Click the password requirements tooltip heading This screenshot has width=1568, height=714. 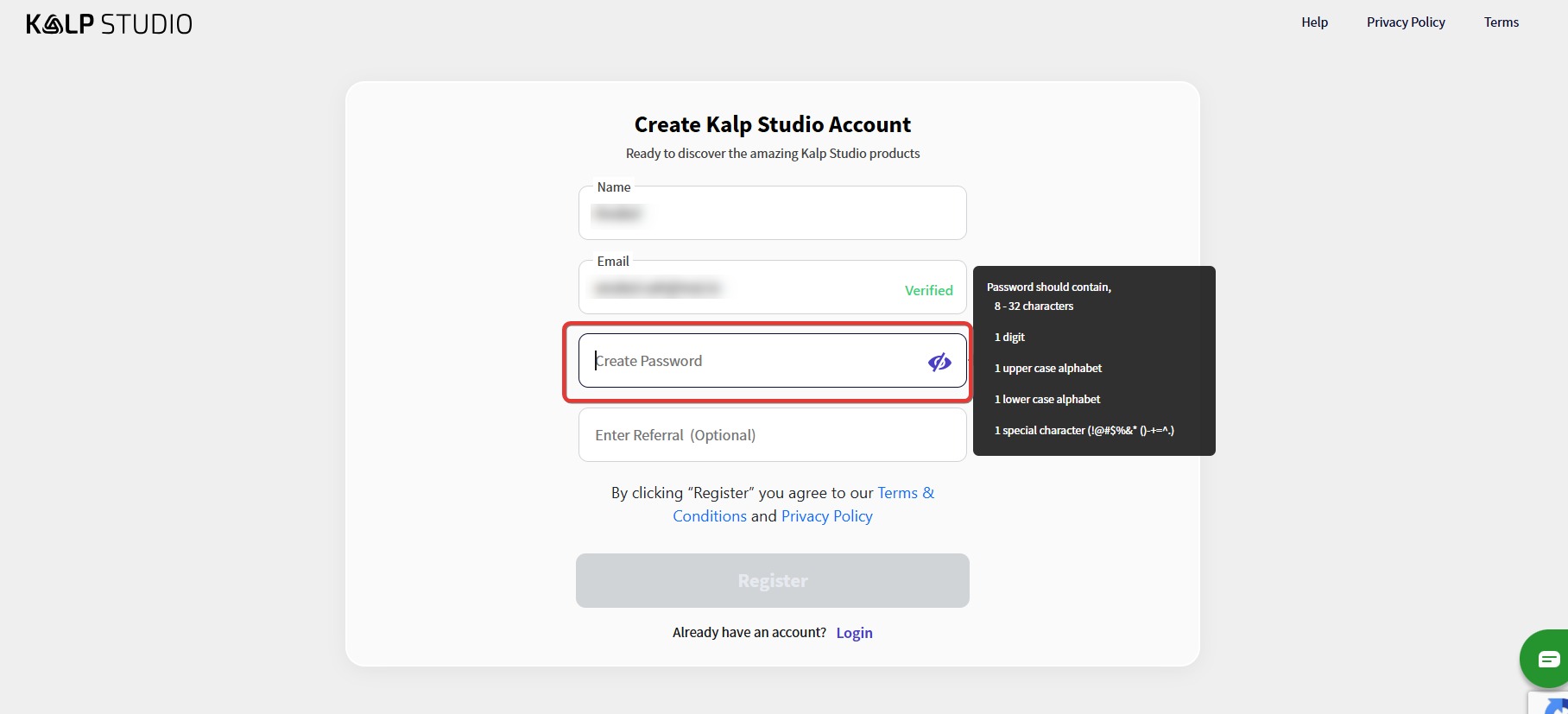(1048, 287)
